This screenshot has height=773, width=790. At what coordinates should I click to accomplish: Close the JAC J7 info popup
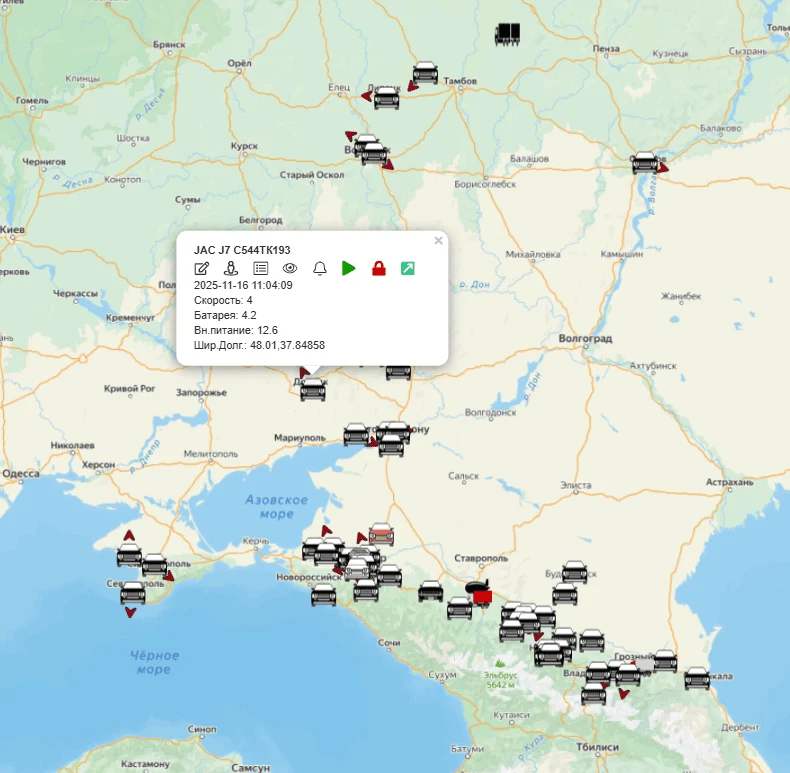tap(438, 240)
